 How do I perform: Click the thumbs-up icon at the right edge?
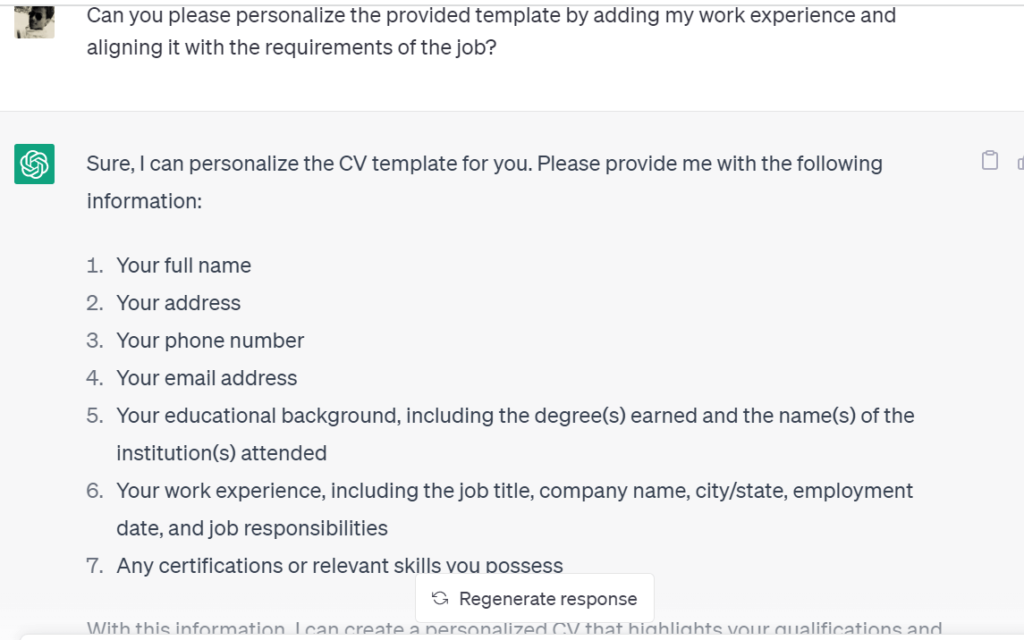coord(1019,162)
